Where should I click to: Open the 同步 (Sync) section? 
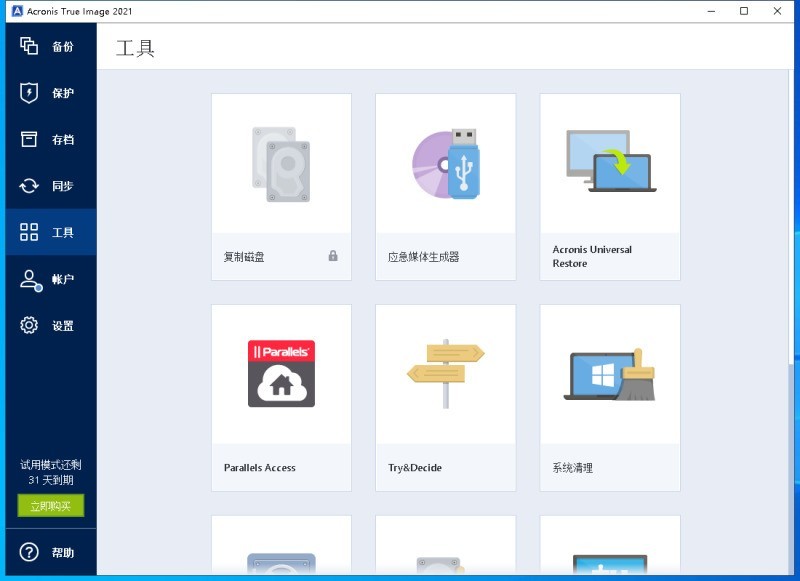tap(48, 186)
